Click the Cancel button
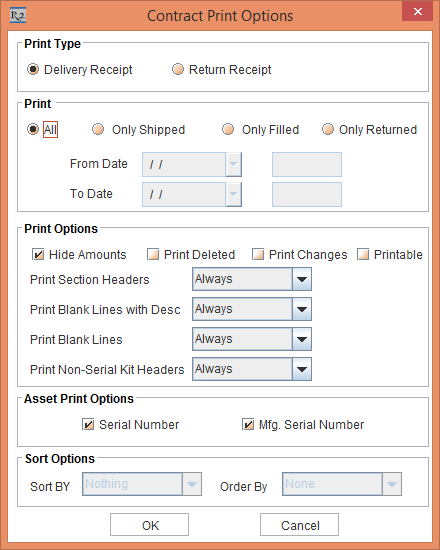 (x=299, y=525)
